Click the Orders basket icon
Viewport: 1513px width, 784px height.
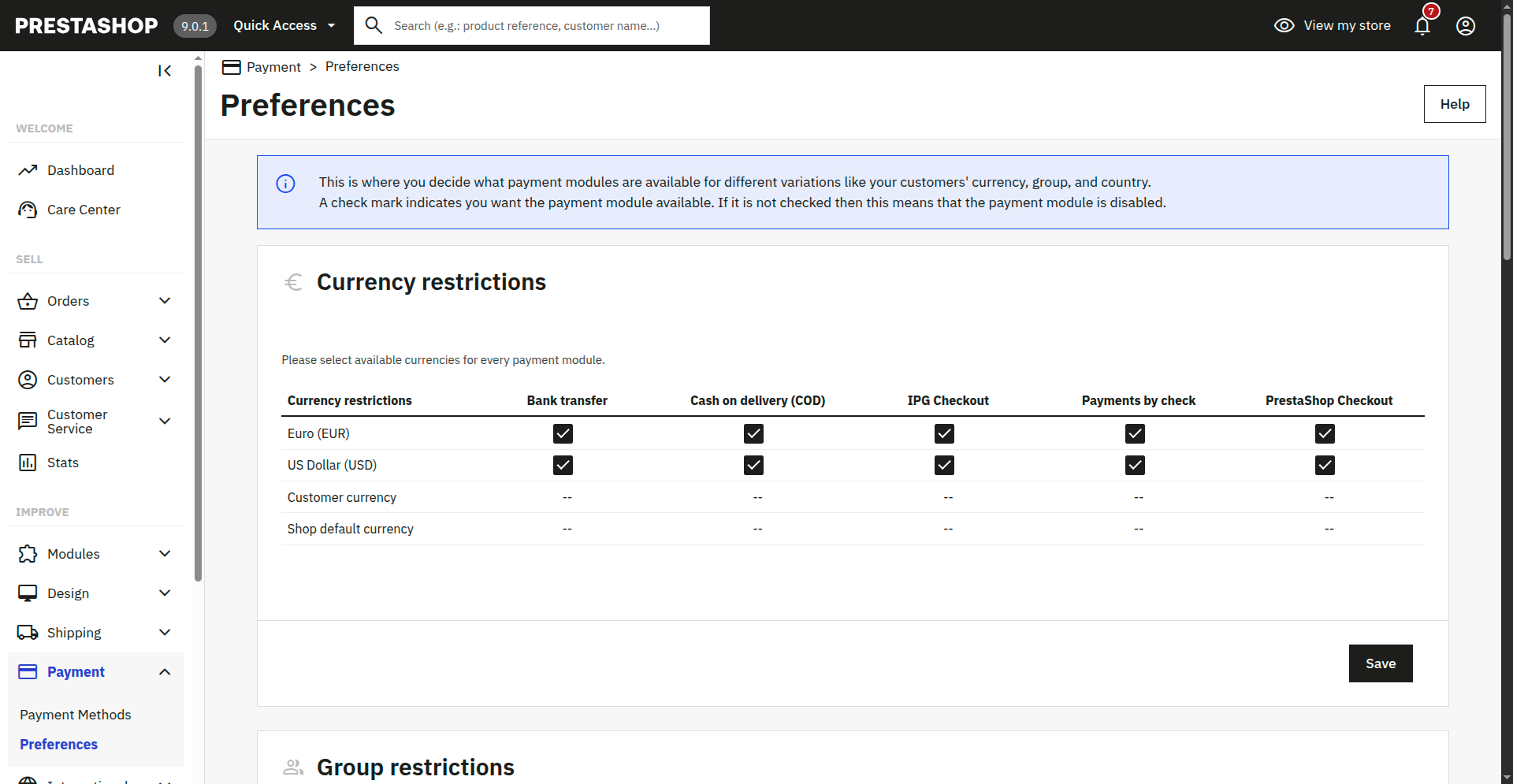pos(28,301)
